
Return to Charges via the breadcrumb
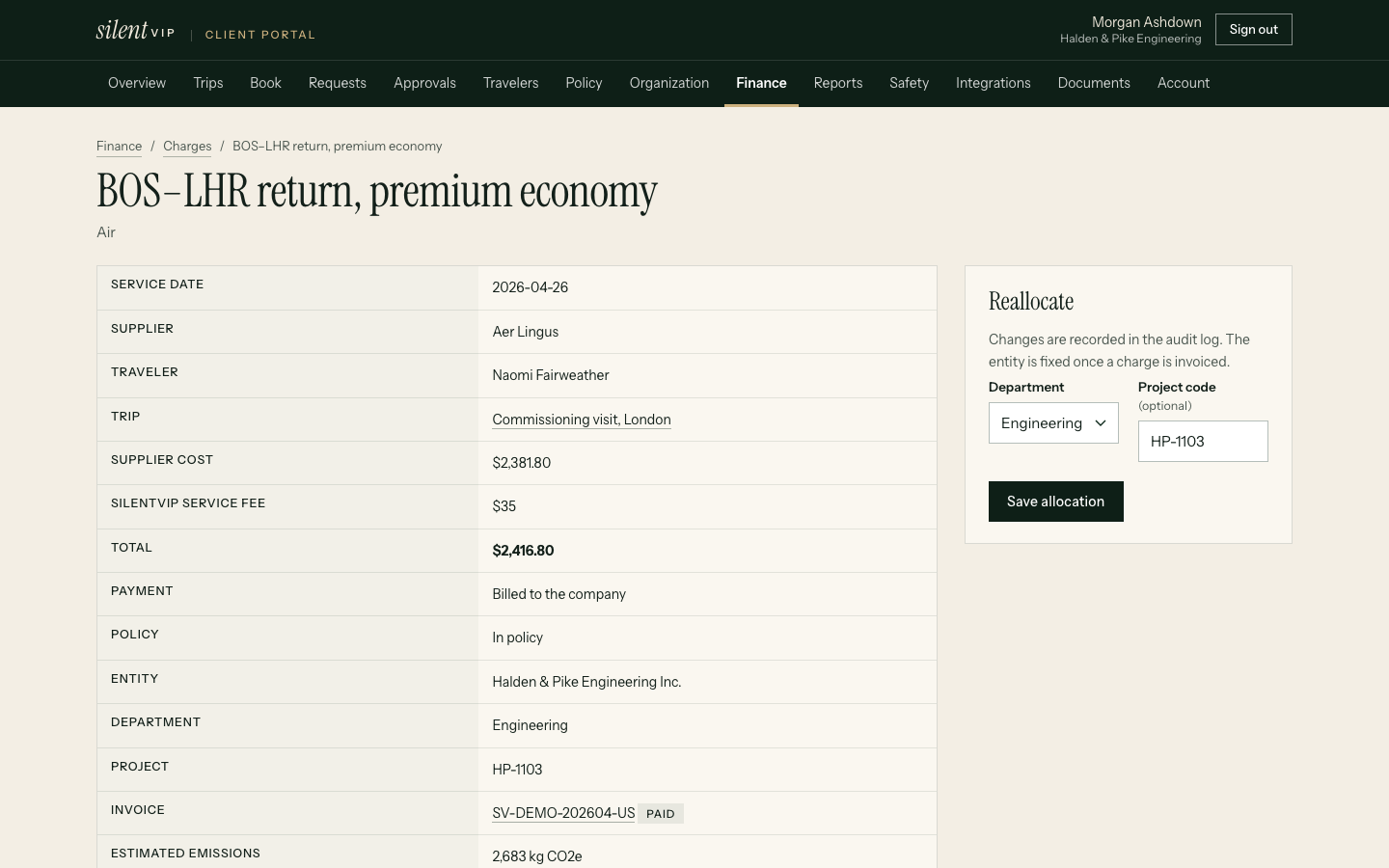tap(187, 147)
